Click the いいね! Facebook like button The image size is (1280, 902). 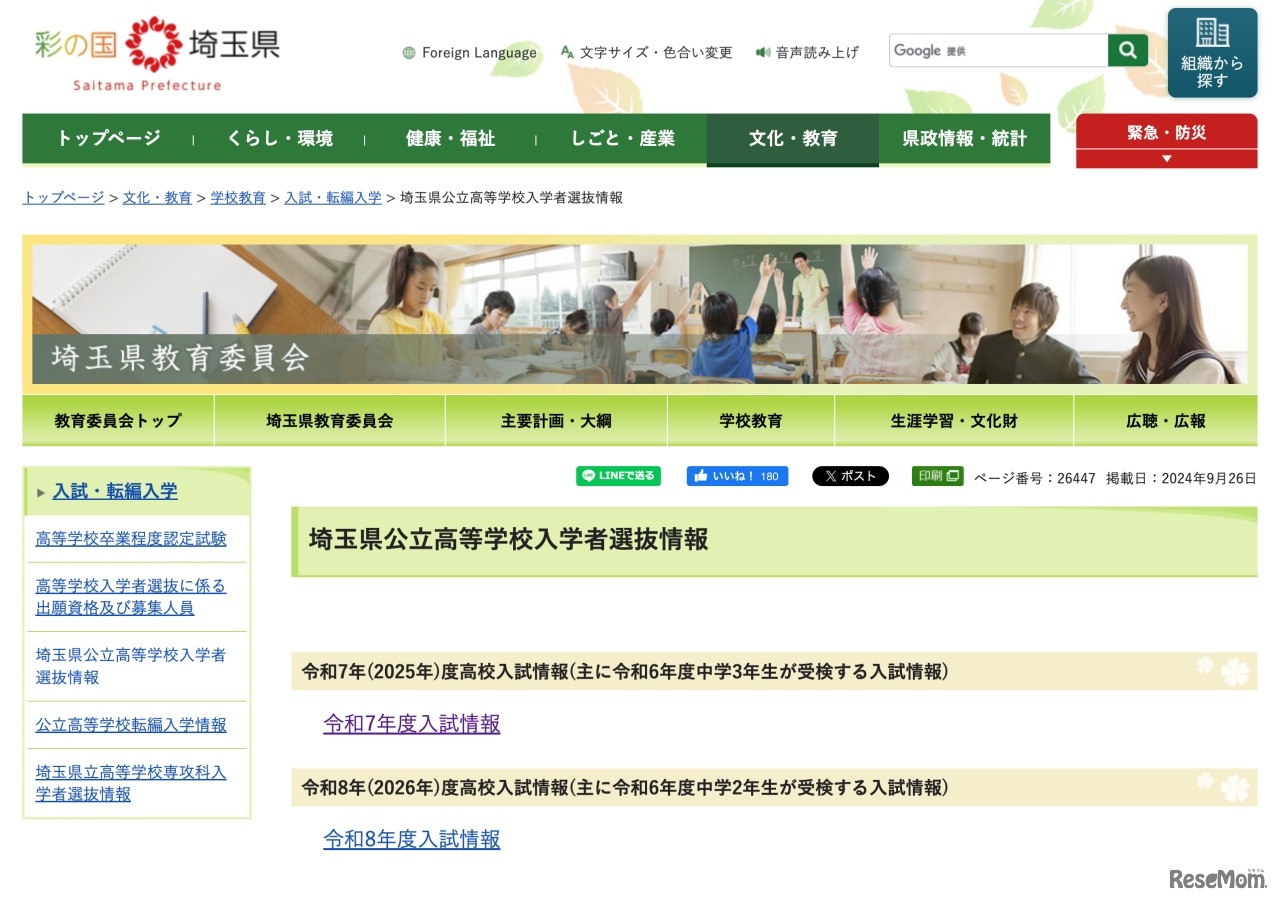[x=737, y=476]
